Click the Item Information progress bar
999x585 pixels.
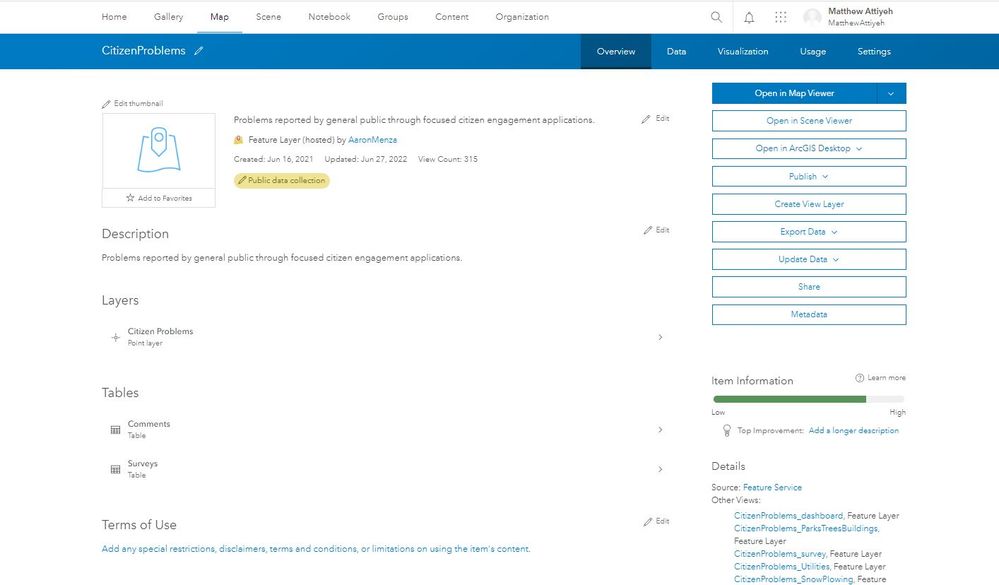pyautogui.click(x=809, y=399)
